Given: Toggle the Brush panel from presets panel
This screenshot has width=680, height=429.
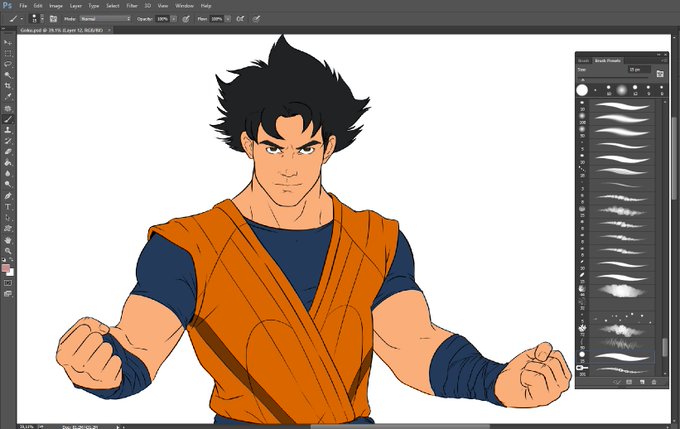Looking at the screenshot, I should tap(660, 74).
